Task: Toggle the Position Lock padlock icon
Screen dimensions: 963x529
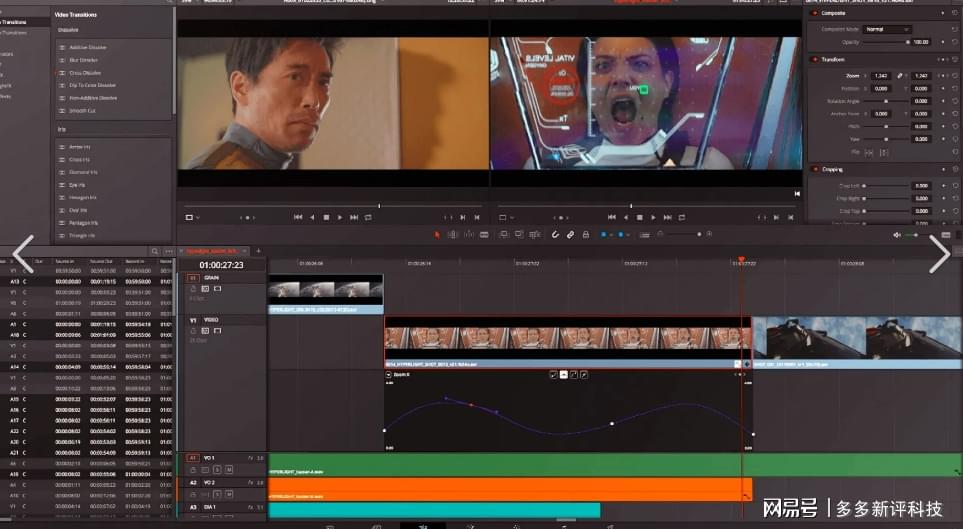Action: point(586,235)
